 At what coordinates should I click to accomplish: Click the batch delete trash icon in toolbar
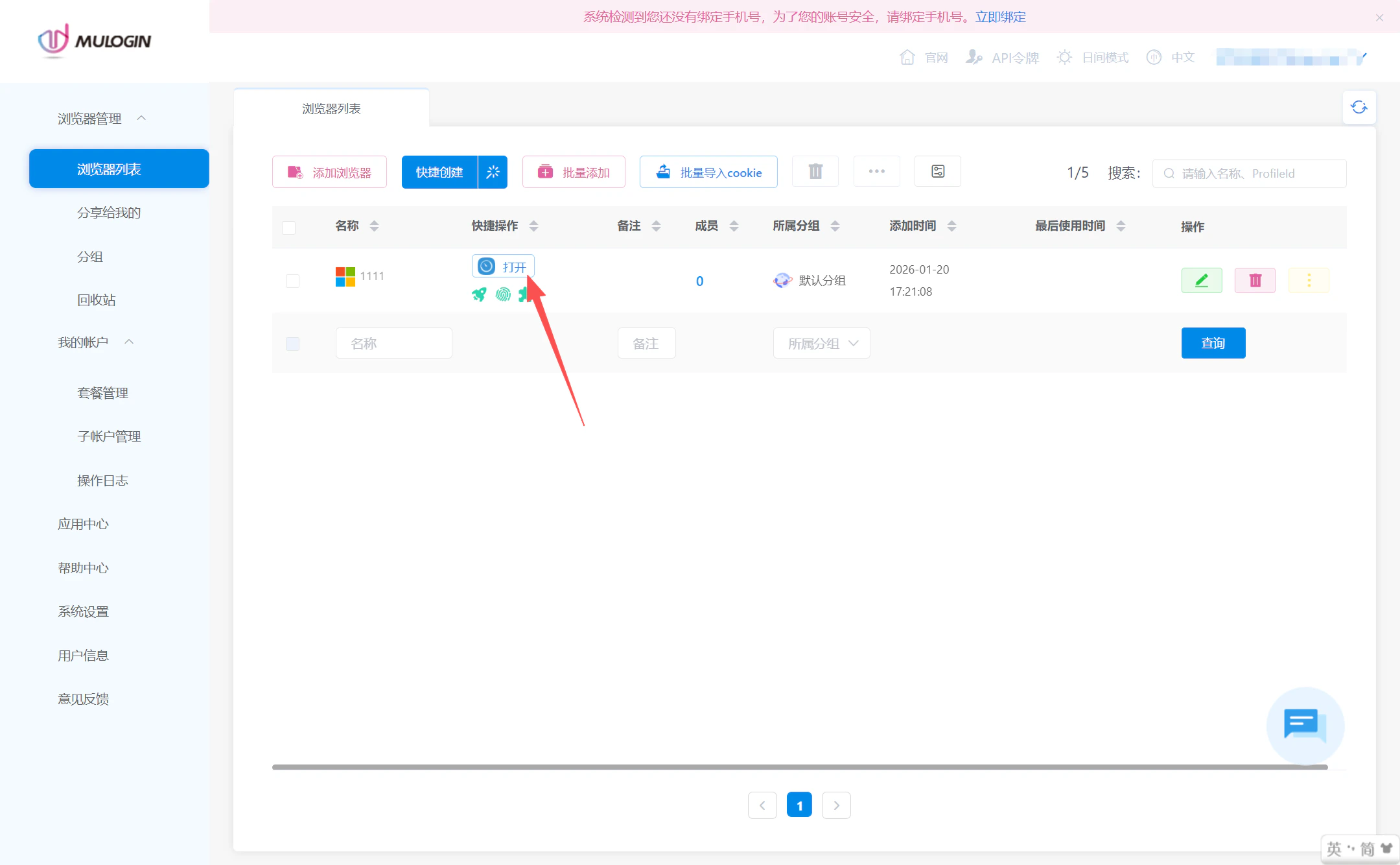click(x=815, y=171)
